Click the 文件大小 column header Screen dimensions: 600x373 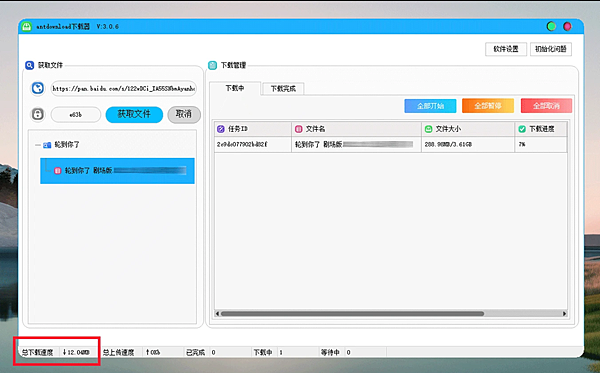pos(468,129)
